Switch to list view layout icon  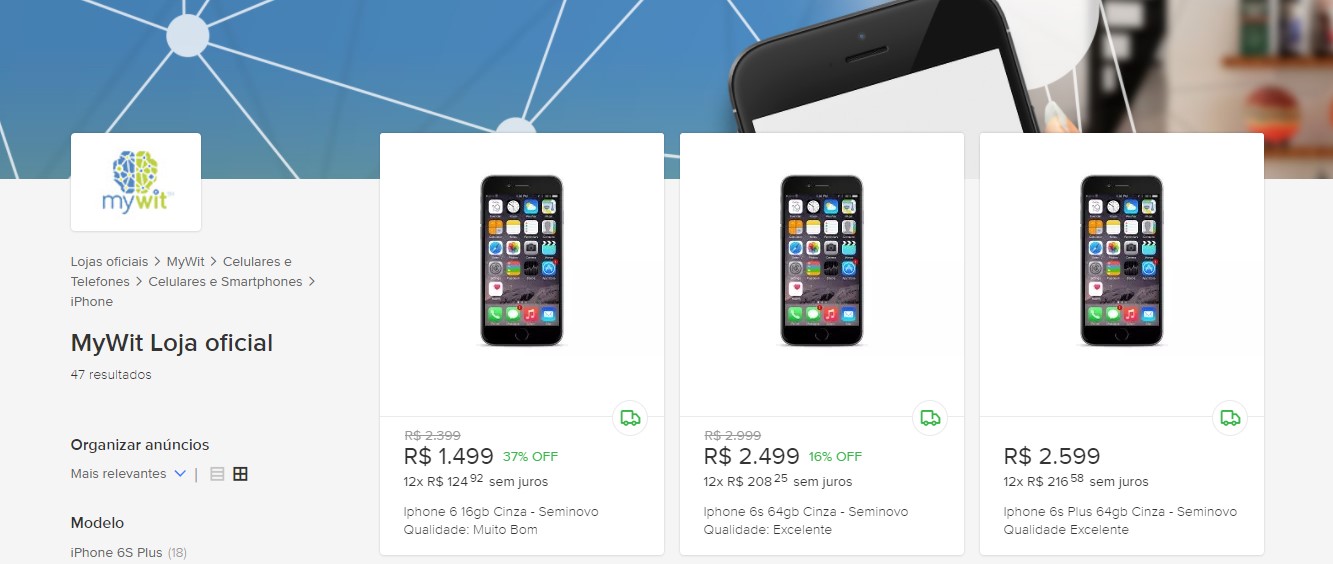point(217,474)
